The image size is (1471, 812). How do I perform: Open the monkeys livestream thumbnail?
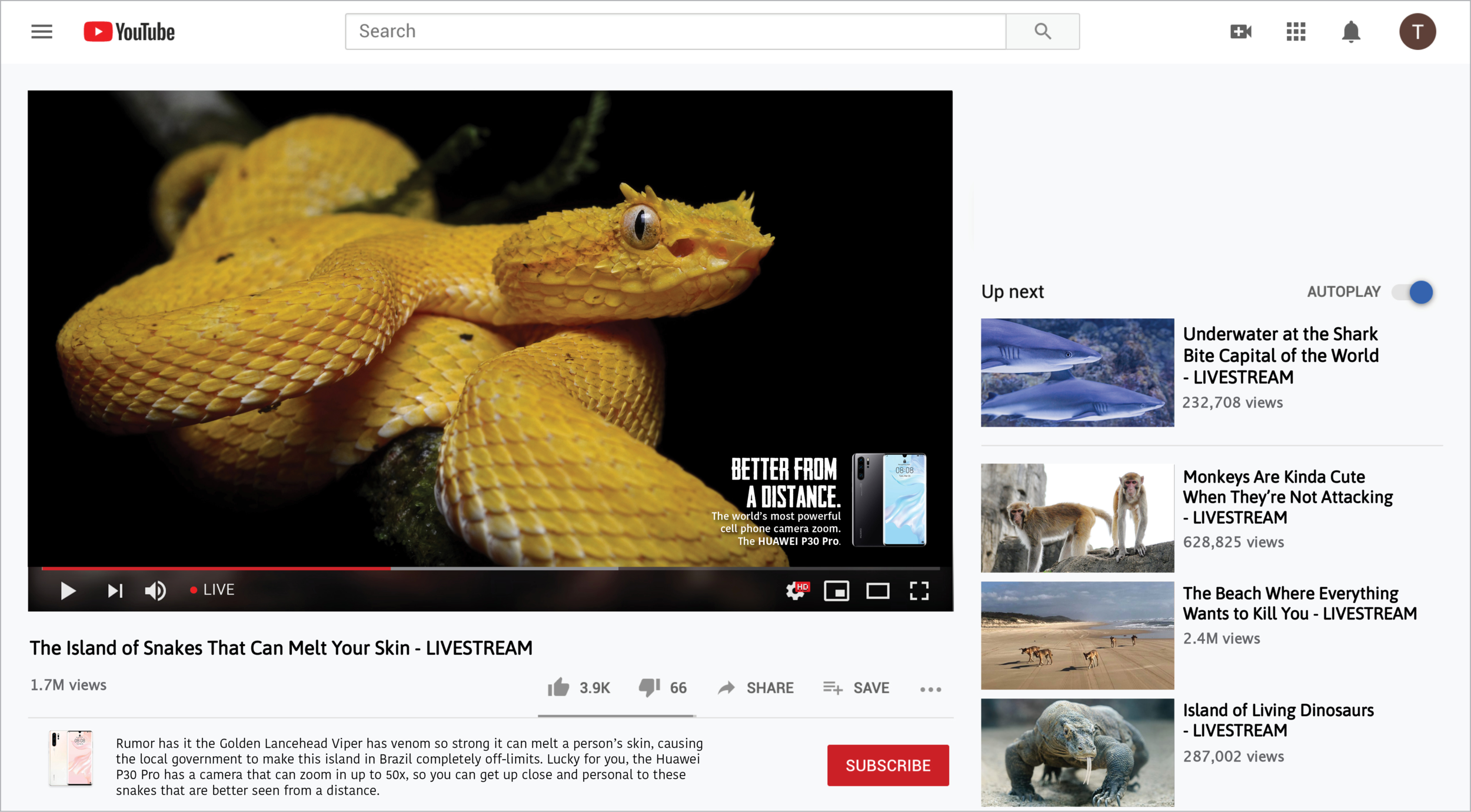1077,518
